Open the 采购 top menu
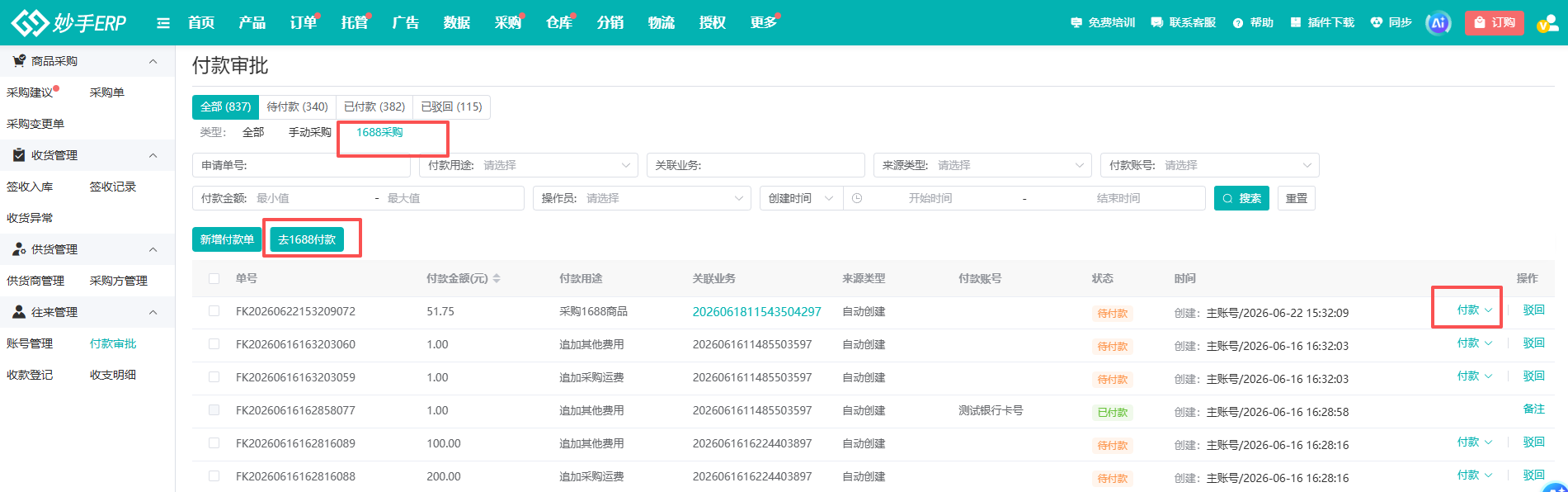The height and width of the screenshot is (492, 1568). tap(508, 22)
